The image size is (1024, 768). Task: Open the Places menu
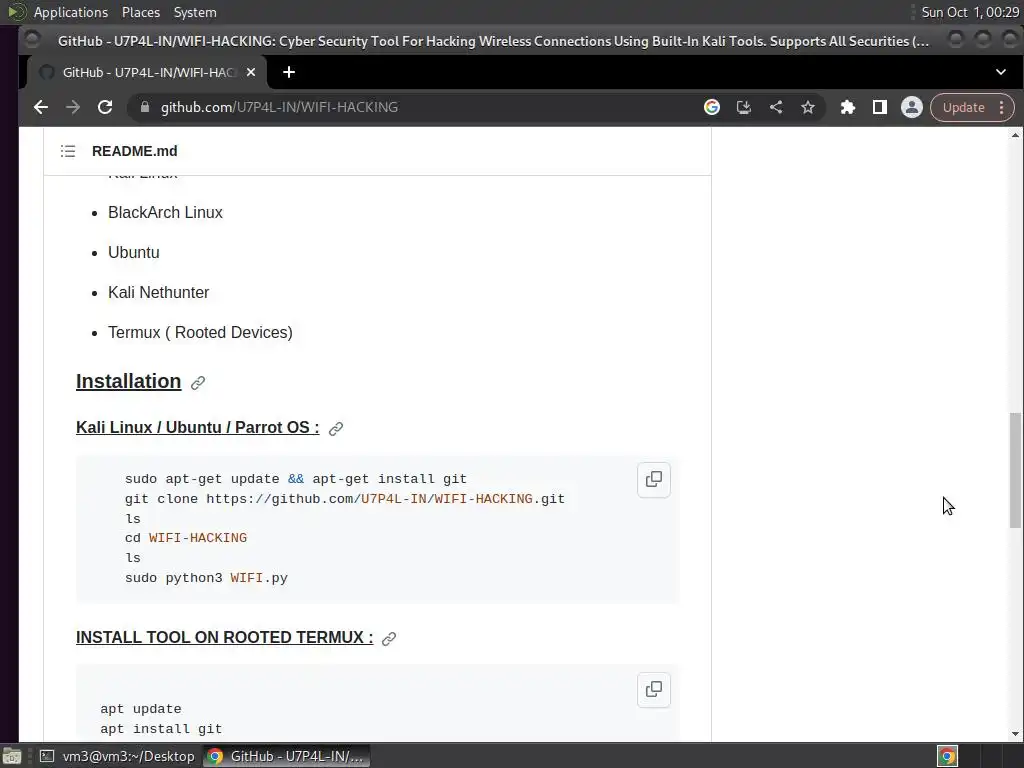coord(140,12)
